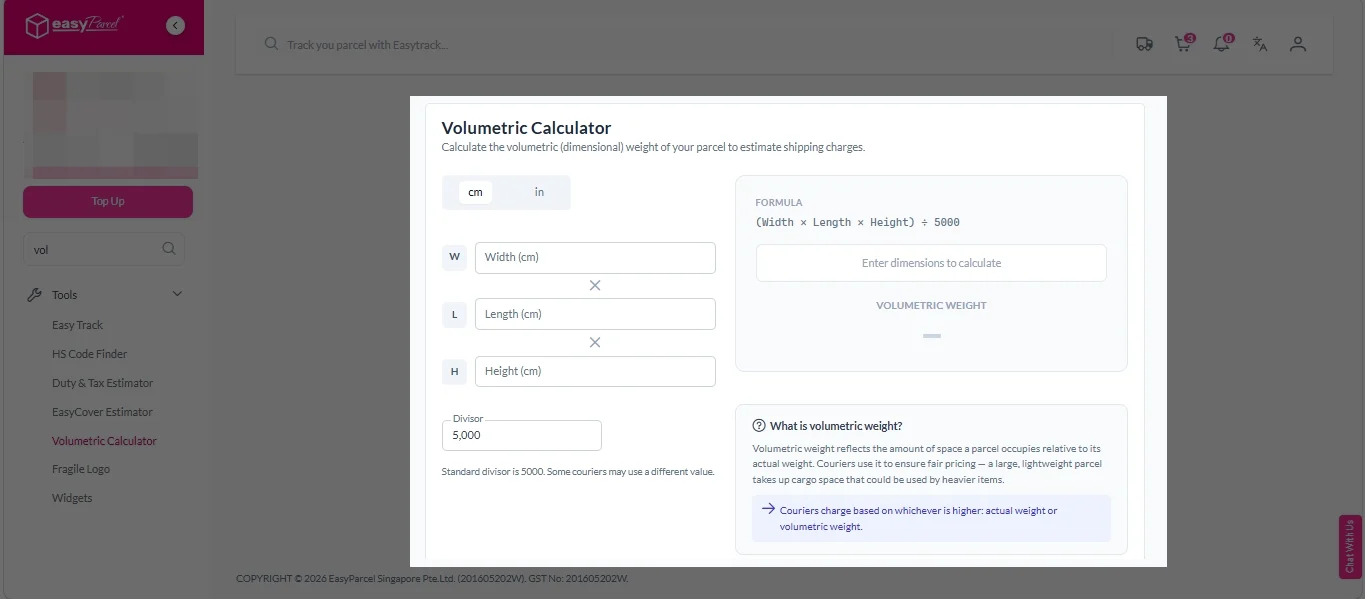
Task: Click the Divisor input field
Action: click(521, 435)
